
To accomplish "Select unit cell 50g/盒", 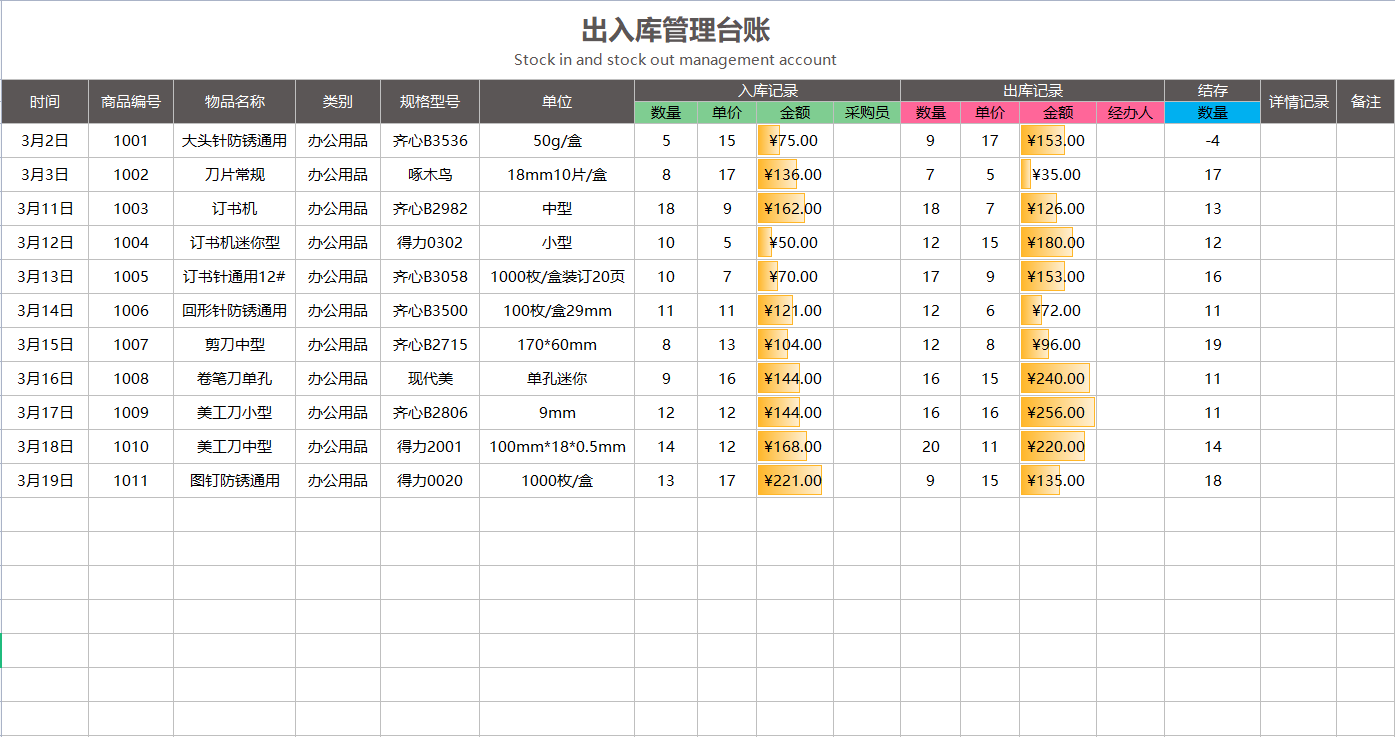I will [x=556, y=140].
